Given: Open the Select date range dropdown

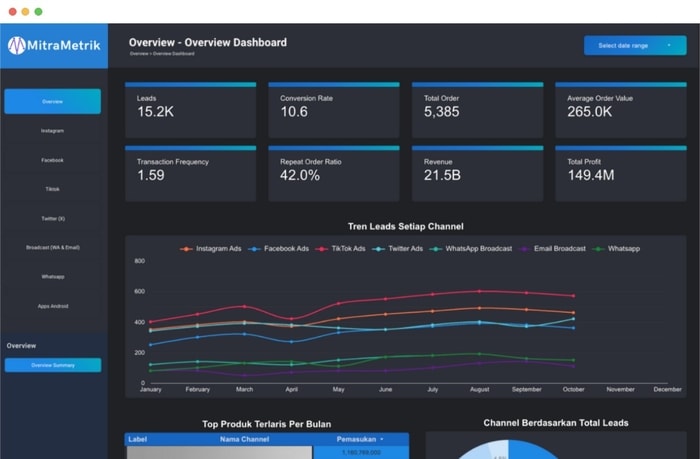Looking at the screenshot, I should (x=635, y=46).
